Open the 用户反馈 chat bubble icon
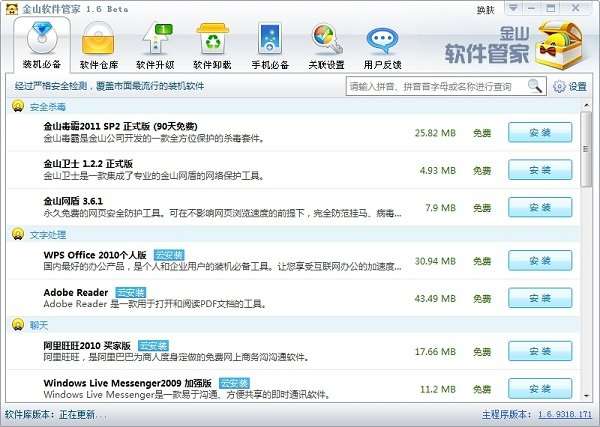The height and width of the screenshot is (427, 600). (382, 41)
